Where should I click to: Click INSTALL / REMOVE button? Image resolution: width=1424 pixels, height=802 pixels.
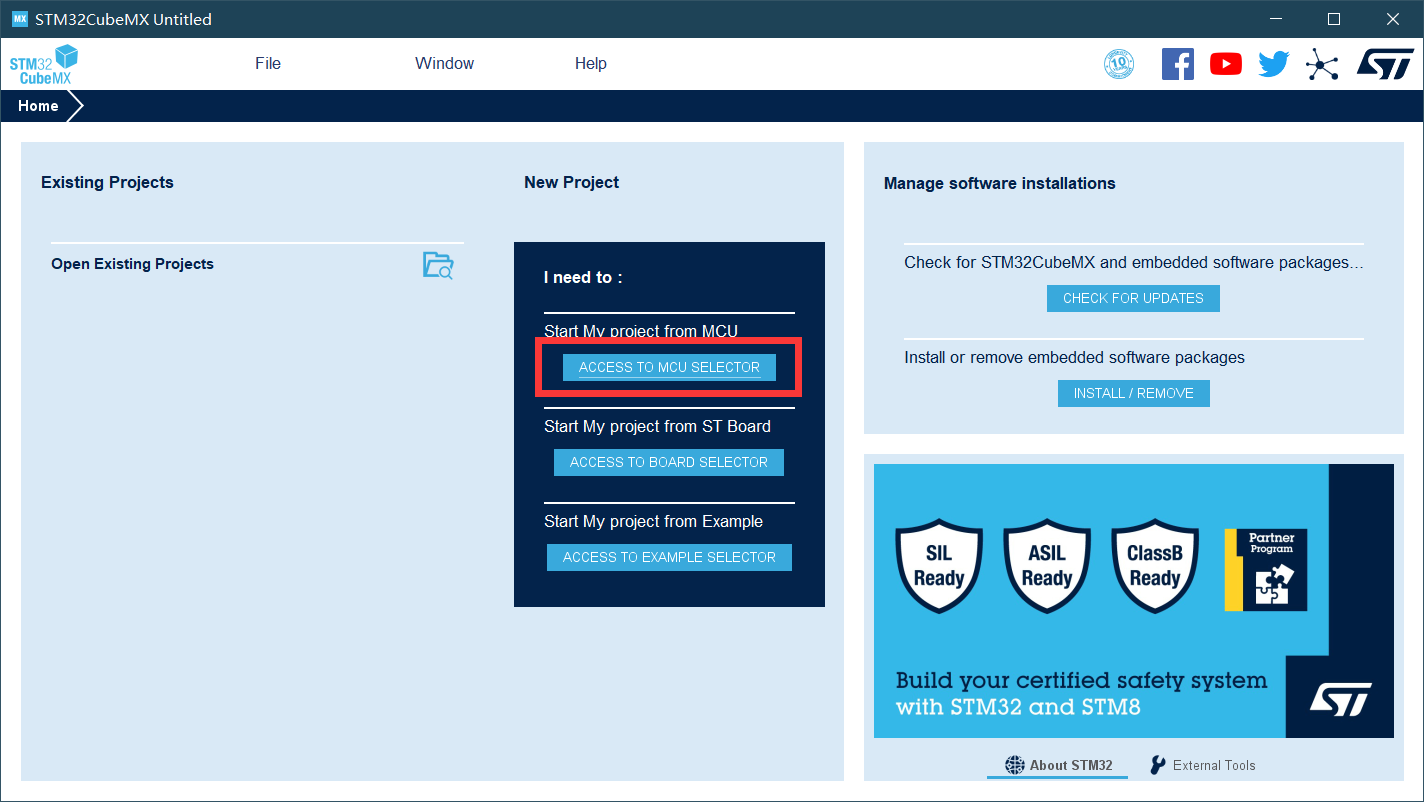point(1134,393)
